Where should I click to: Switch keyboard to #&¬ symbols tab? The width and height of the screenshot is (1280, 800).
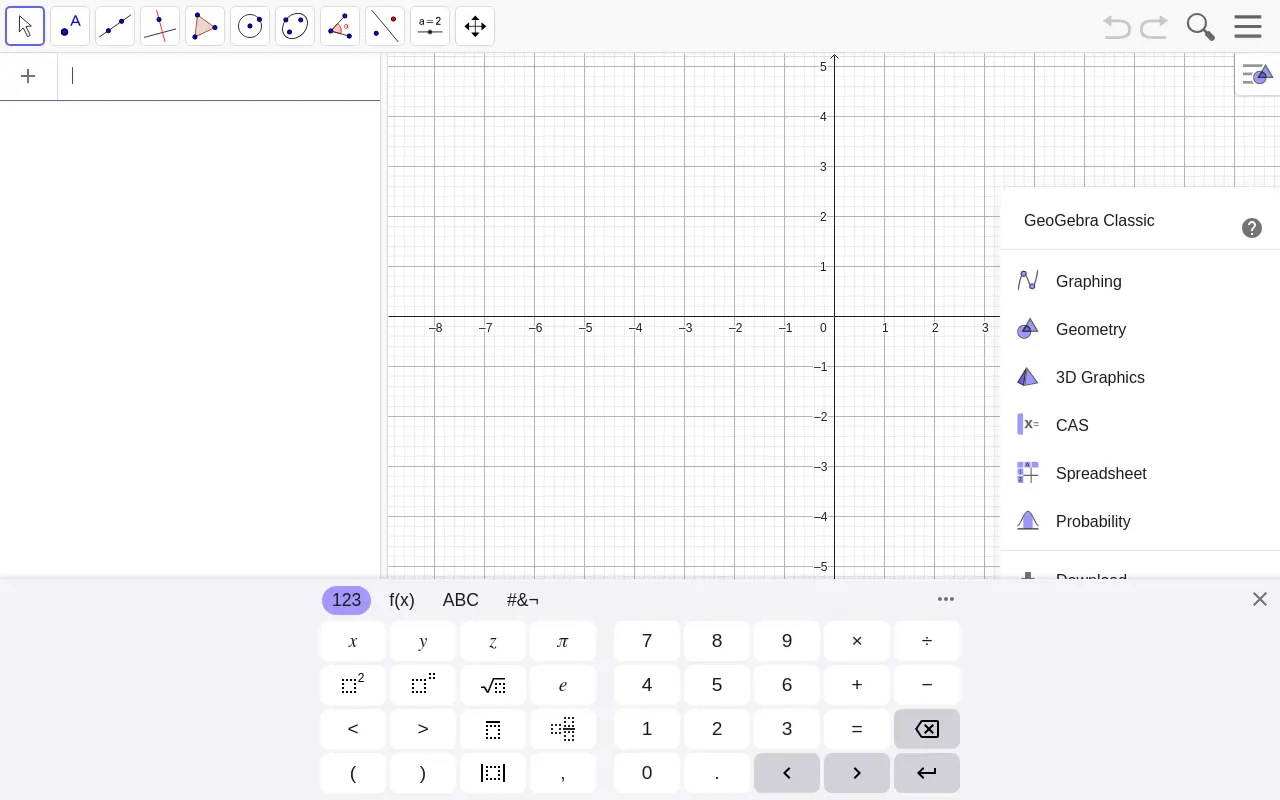(523, 600)
